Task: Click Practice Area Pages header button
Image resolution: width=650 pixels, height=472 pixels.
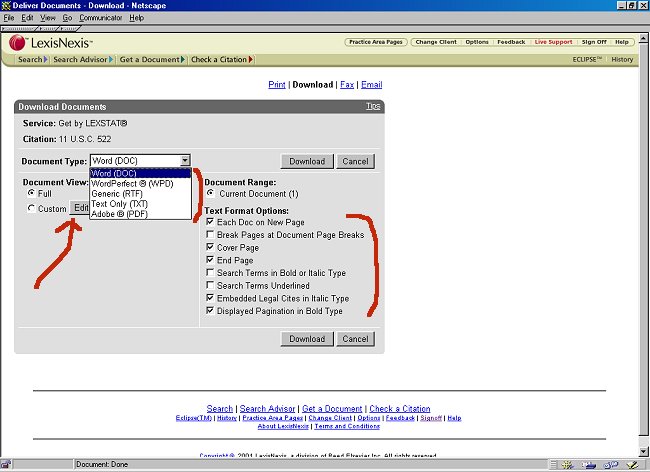Action: (376, 42)
